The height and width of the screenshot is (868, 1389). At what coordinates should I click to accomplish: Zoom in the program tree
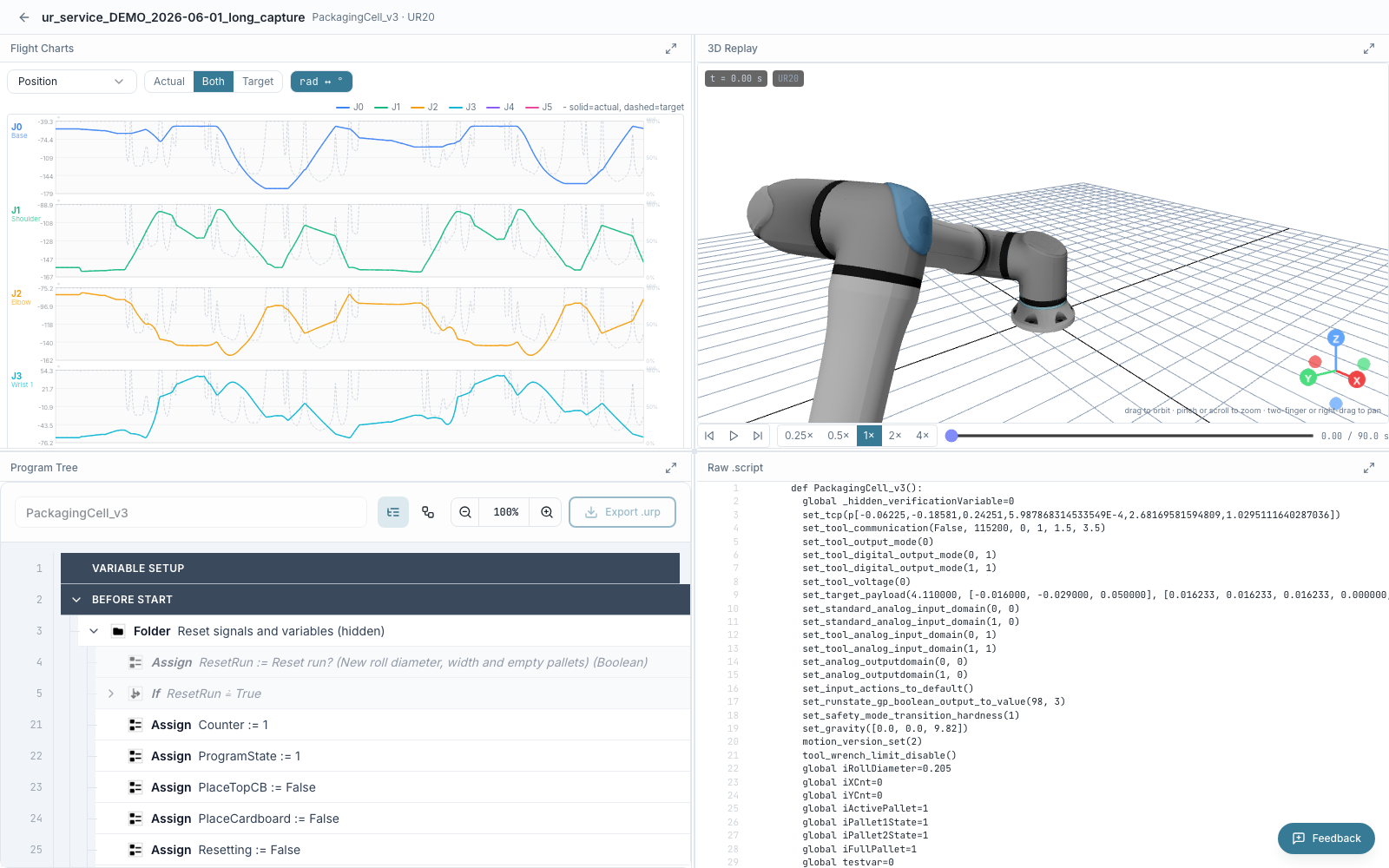[547, 512]
